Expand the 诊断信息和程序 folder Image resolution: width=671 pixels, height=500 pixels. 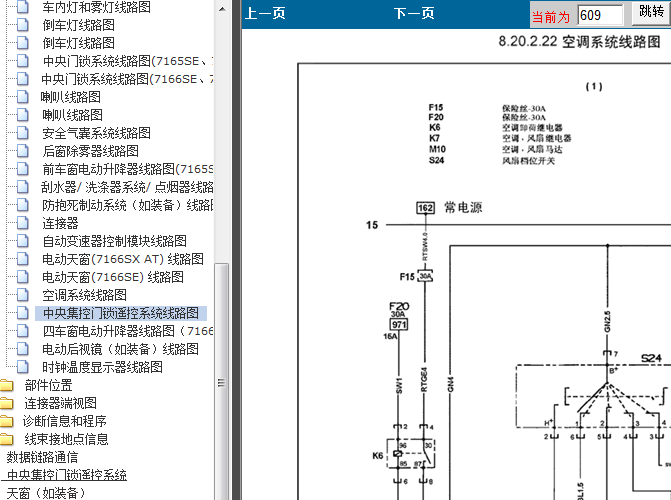65,421
